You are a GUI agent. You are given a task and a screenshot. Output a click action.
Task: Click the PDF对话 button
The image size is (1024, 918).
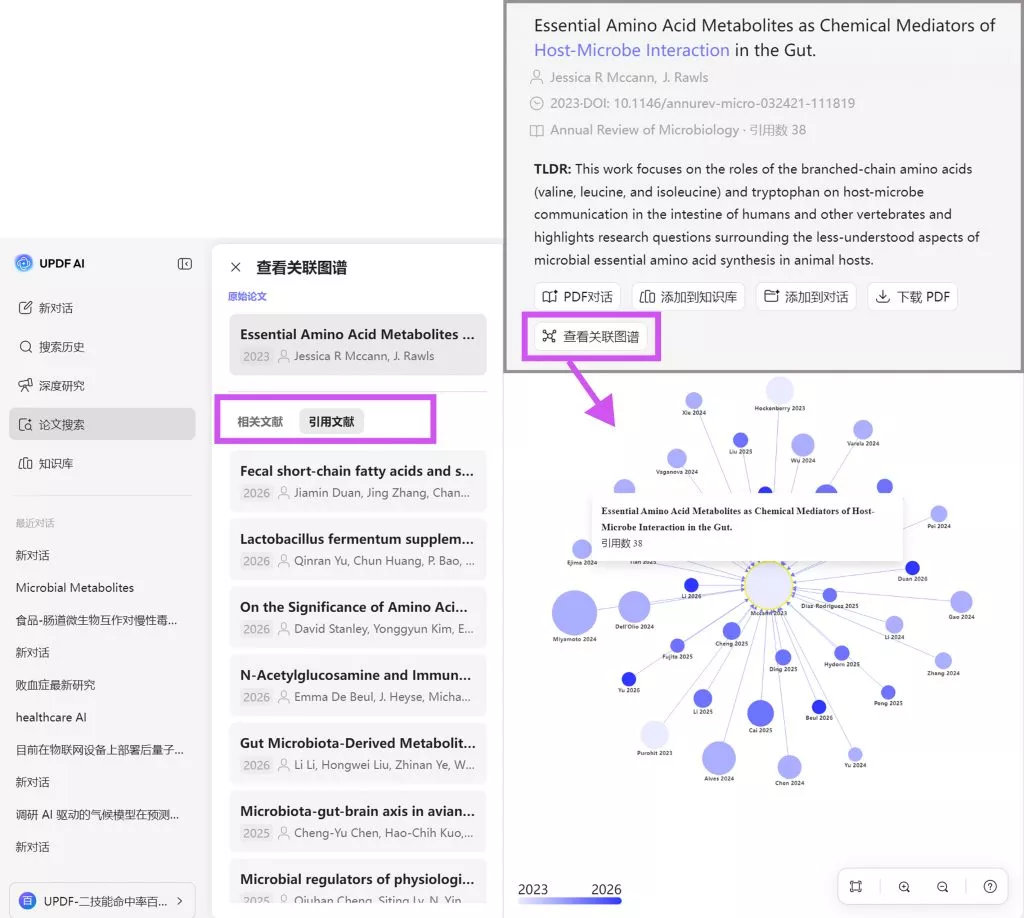click(x=577, y=297)
